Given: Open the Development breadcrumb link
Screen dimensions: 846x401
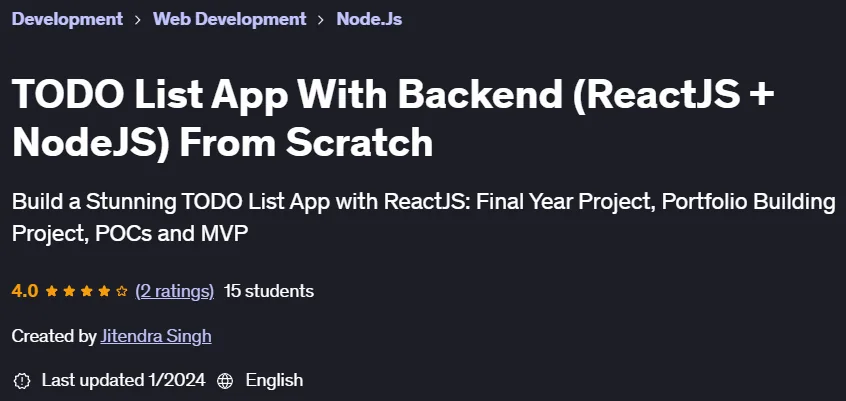Looking at the screenshot, I should click(x=67, y=19).
